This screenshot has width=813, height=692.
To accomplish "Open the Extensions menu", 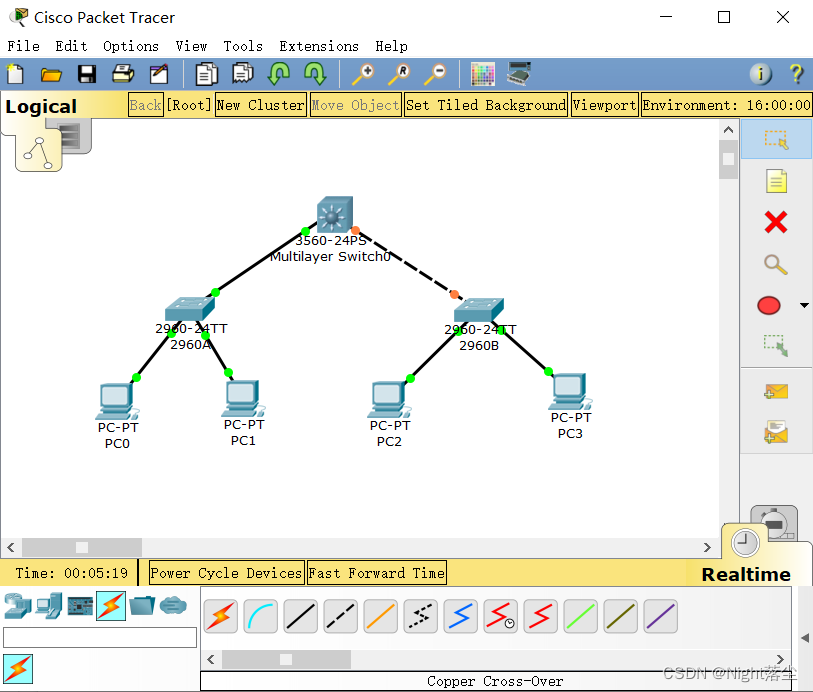I will pos(319,46).
